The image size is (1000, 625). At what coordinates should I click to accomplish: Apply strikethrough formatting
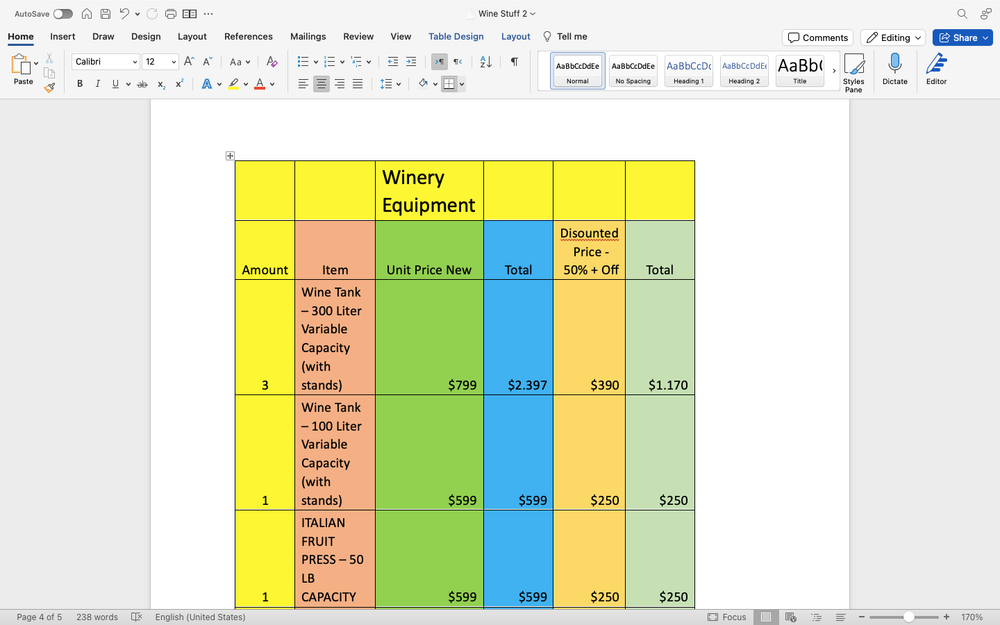pyautogui.click(x=143, y=84)
